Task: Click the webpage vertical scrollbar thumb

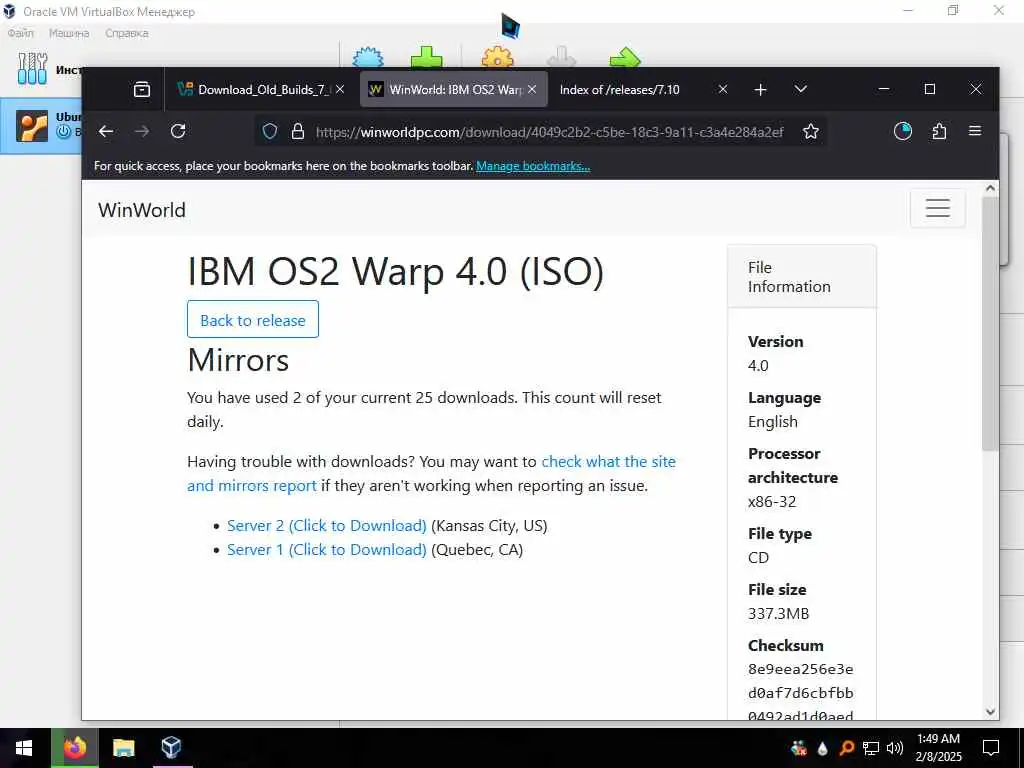Action: pyautogui.click(x=990, y=323)
